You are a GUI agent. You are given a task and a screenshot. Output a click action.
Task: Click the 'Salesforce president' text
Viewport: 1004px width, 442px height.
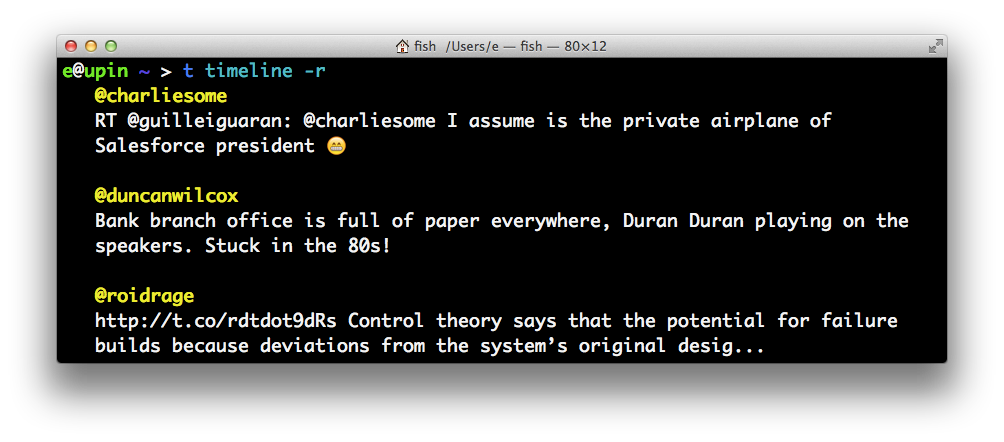click(x=205, y=146)
